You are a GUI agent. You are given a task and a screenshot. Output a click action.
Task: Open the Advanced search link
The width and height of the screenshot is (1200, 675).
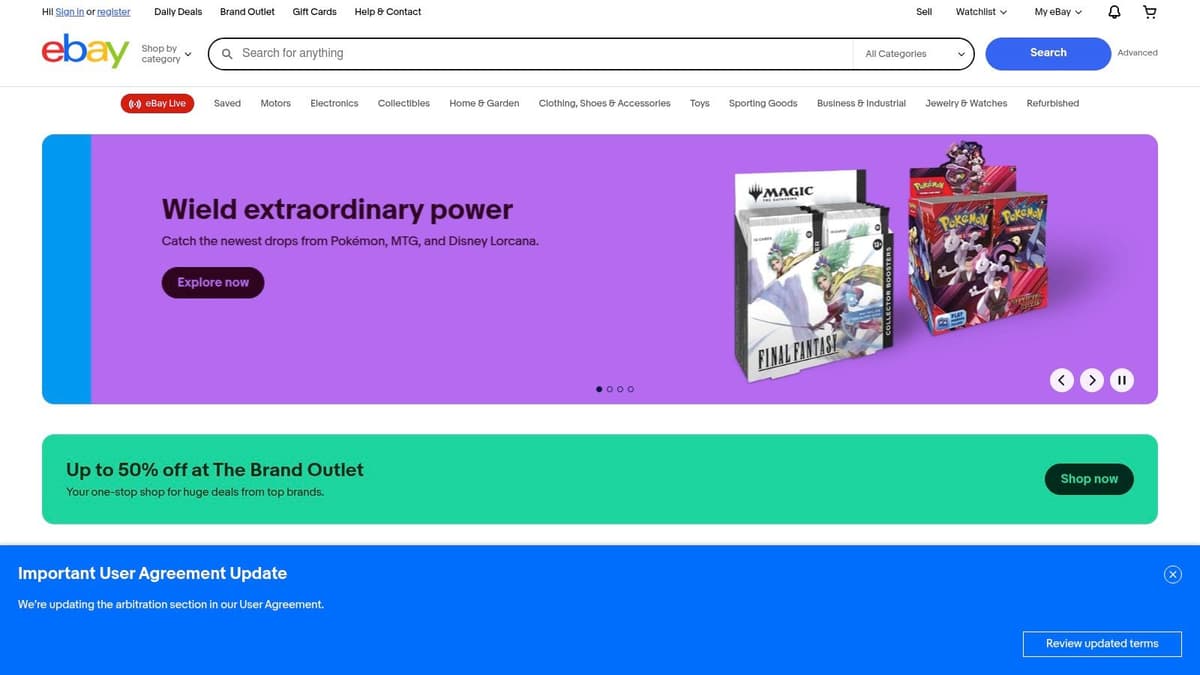click(x=1137, y=53)
